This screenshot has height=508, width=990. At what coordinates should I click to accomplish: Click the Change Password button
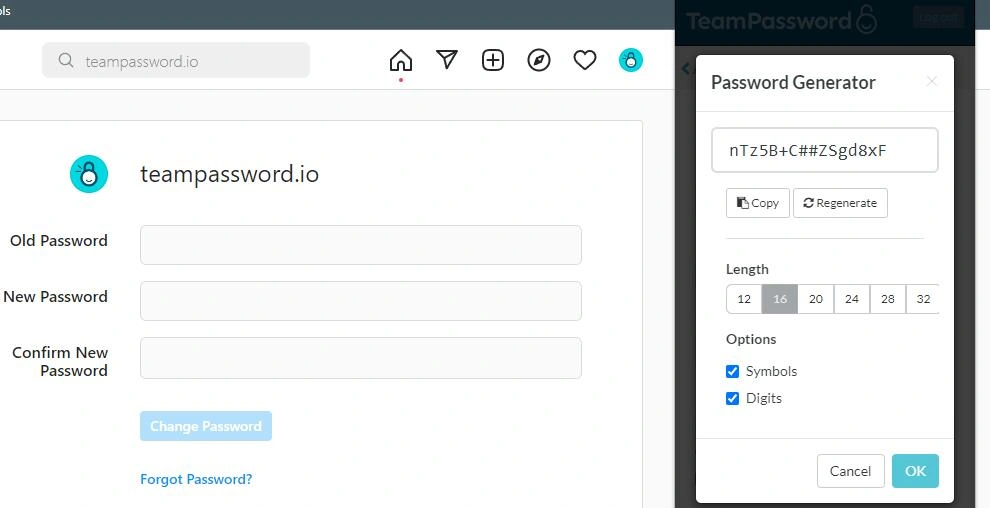pos(206,426)
